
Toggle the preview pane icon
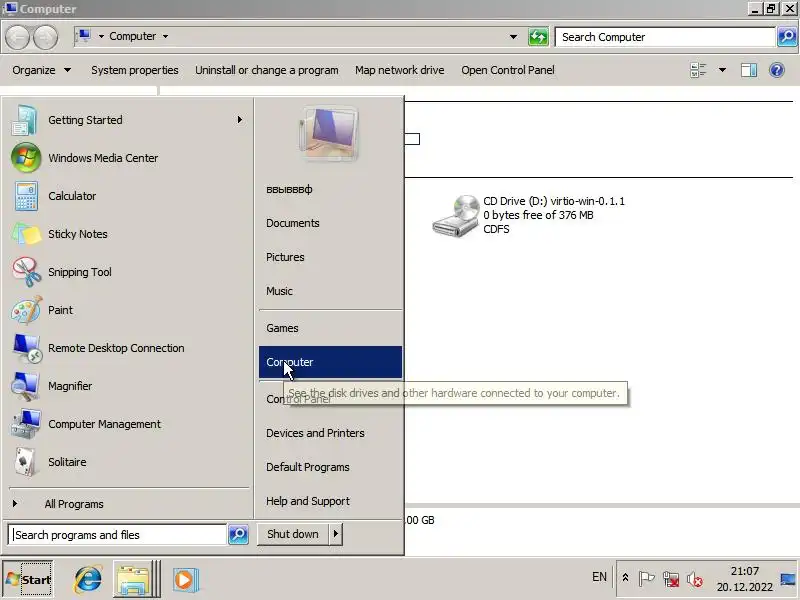[x=748, y=70]
